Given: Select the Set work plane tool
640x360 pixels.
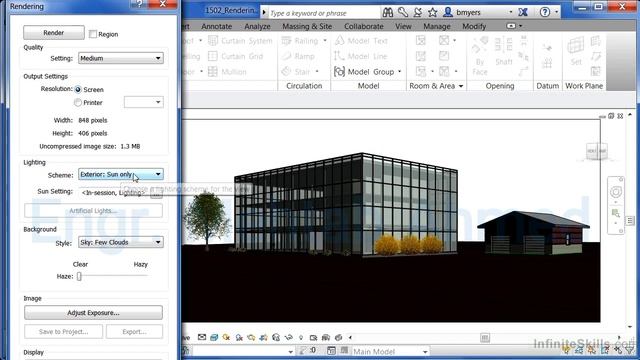Looking at the screenshot, I should [x=576, y=51].
